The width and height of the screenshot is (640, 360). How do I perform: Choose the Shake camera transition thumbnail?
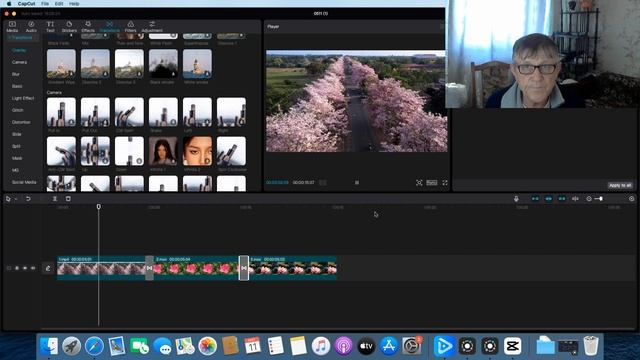pyautogui.click(x=163, y=112)
